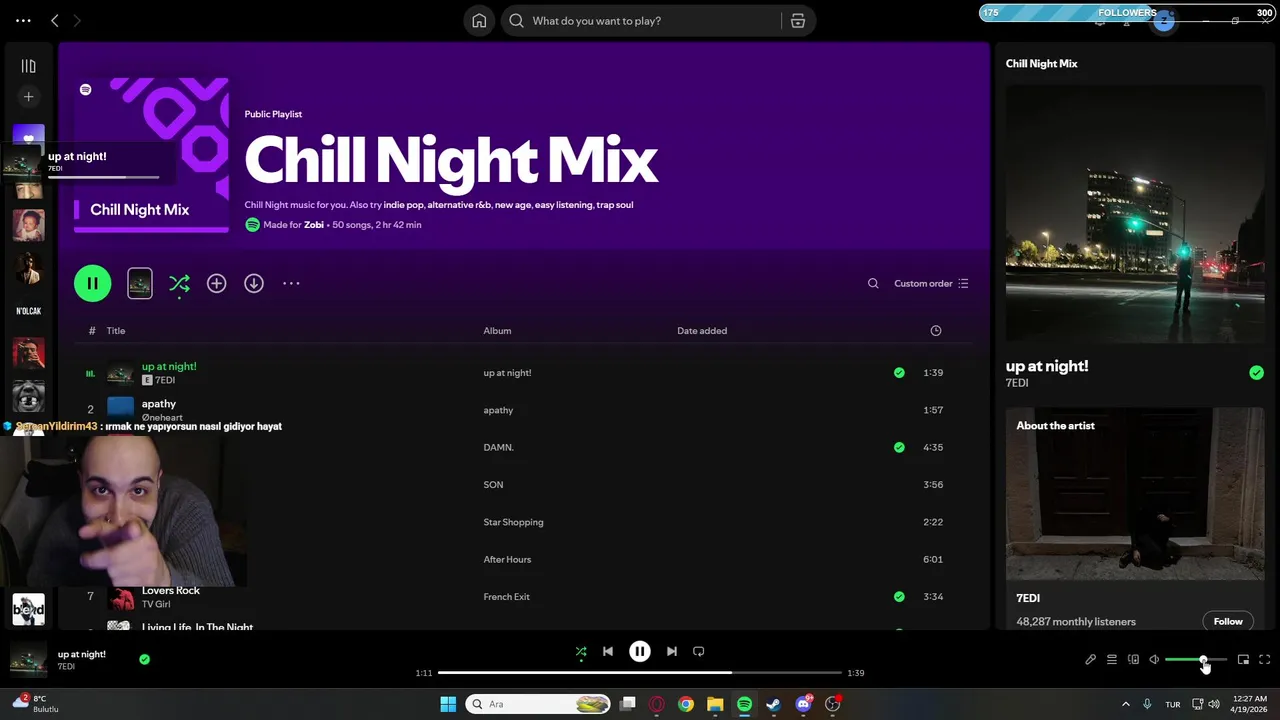Viewport: 1280px width, 720px height.
Task: Open N'OLCAK item in library sidebar
Action: (29, 311)
